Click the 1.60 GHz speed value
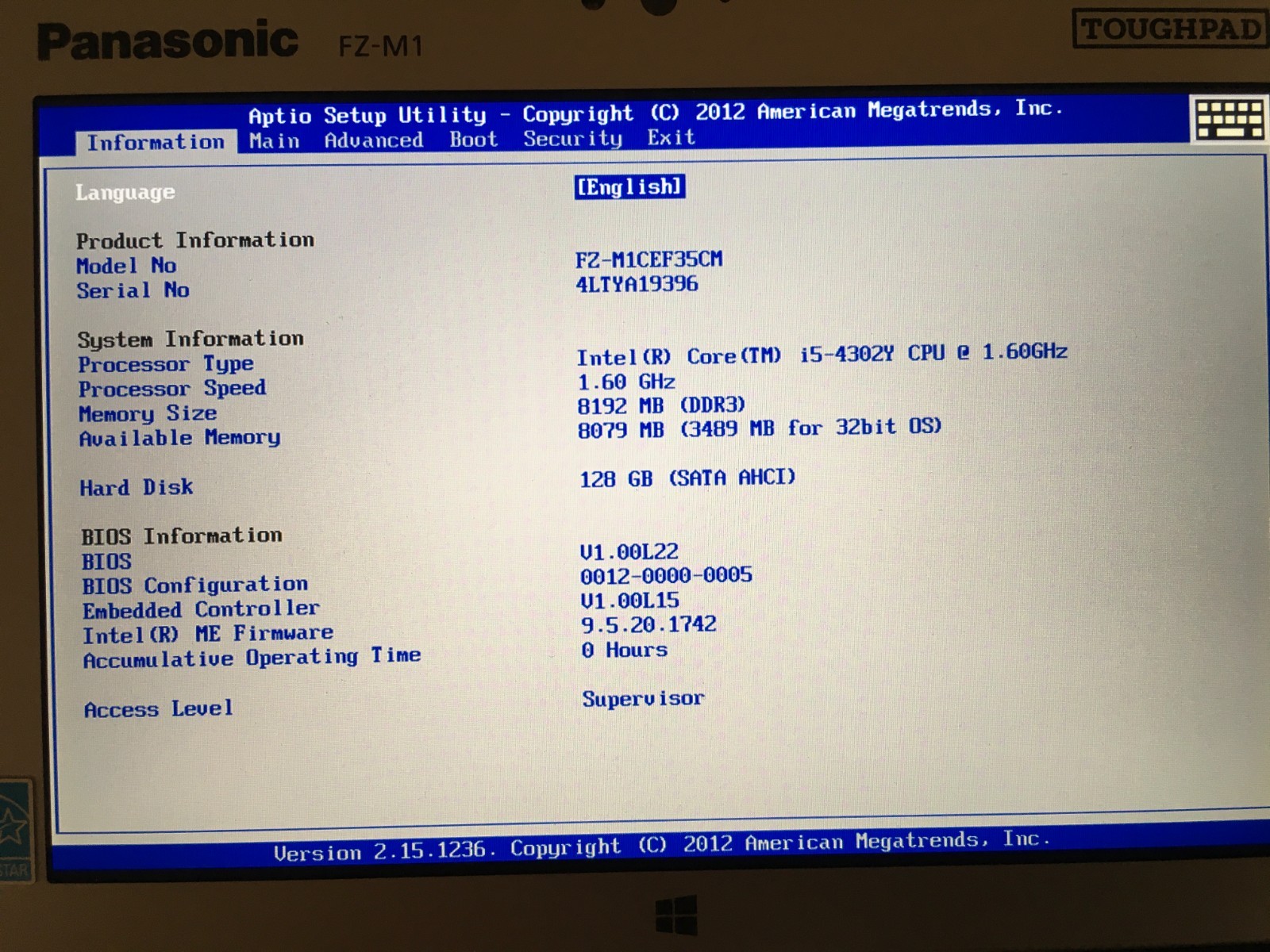The height and width of the screenshot is (952, 1270). 626,382
